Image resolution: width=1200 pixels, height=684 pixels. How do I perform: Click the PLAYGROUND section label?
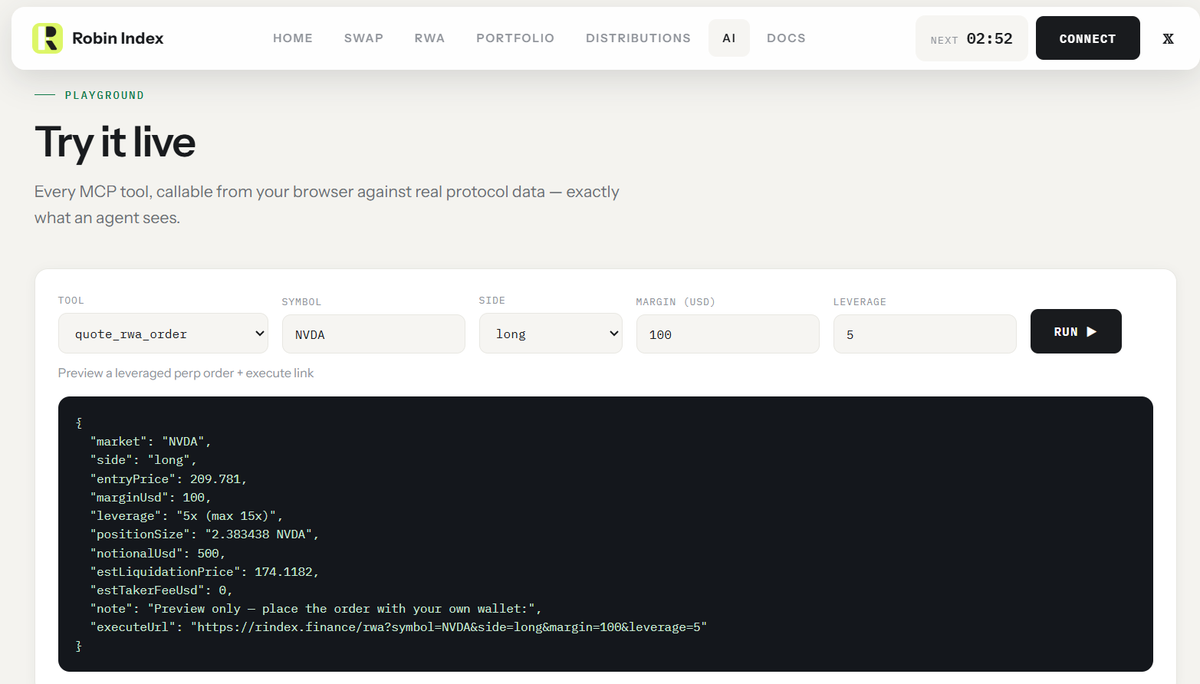click(104, 95)
